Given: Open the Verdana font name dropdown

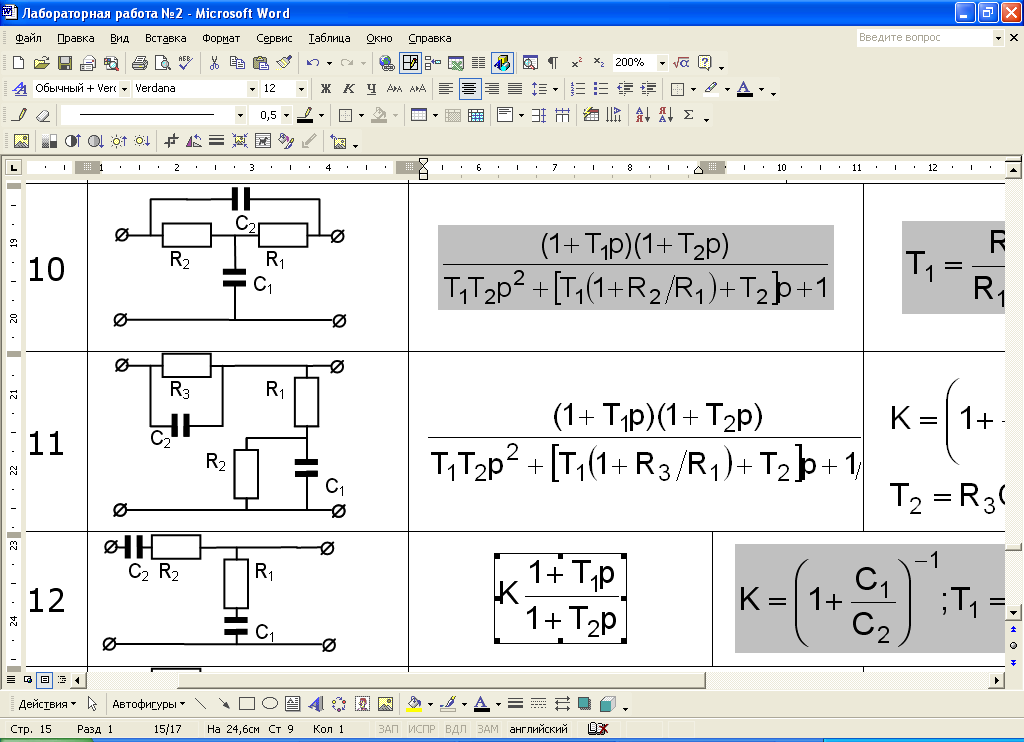Looking at the screenshot, I should click(252, 89).
